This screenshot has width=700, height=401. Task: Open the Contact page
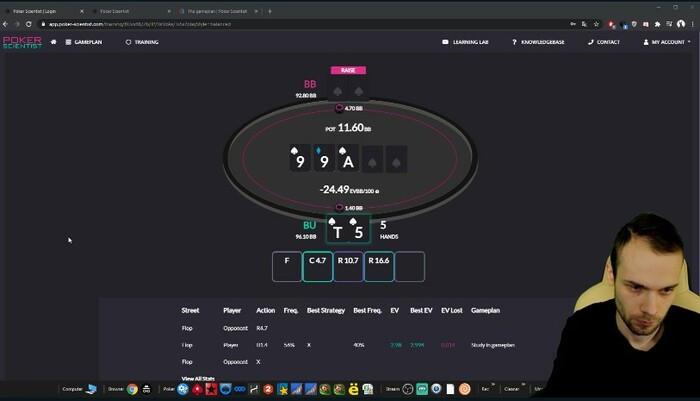604,42
